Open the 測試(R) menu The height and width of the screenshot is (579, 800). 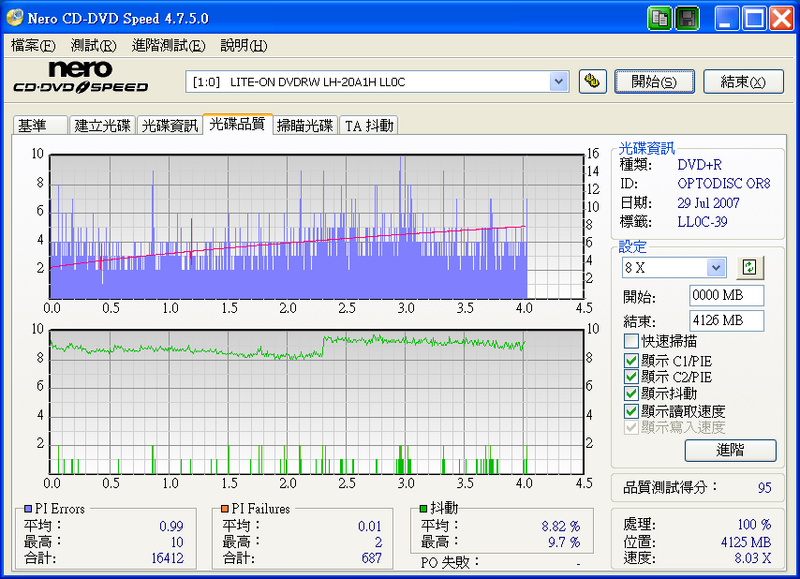point(93,45)
